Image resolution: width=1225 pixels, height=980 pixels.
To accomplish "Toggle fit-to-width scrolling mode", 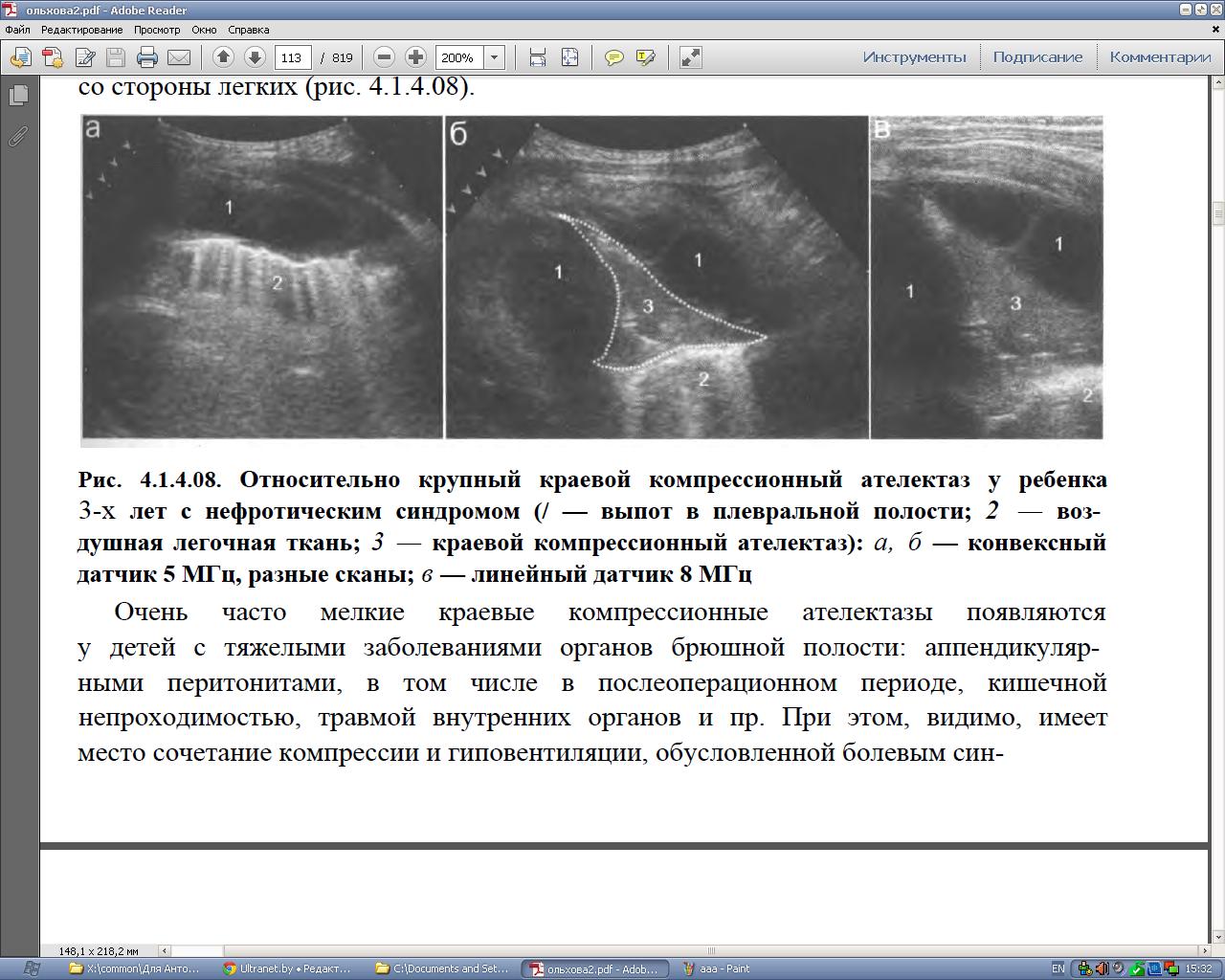I will [x=538, y=57].
